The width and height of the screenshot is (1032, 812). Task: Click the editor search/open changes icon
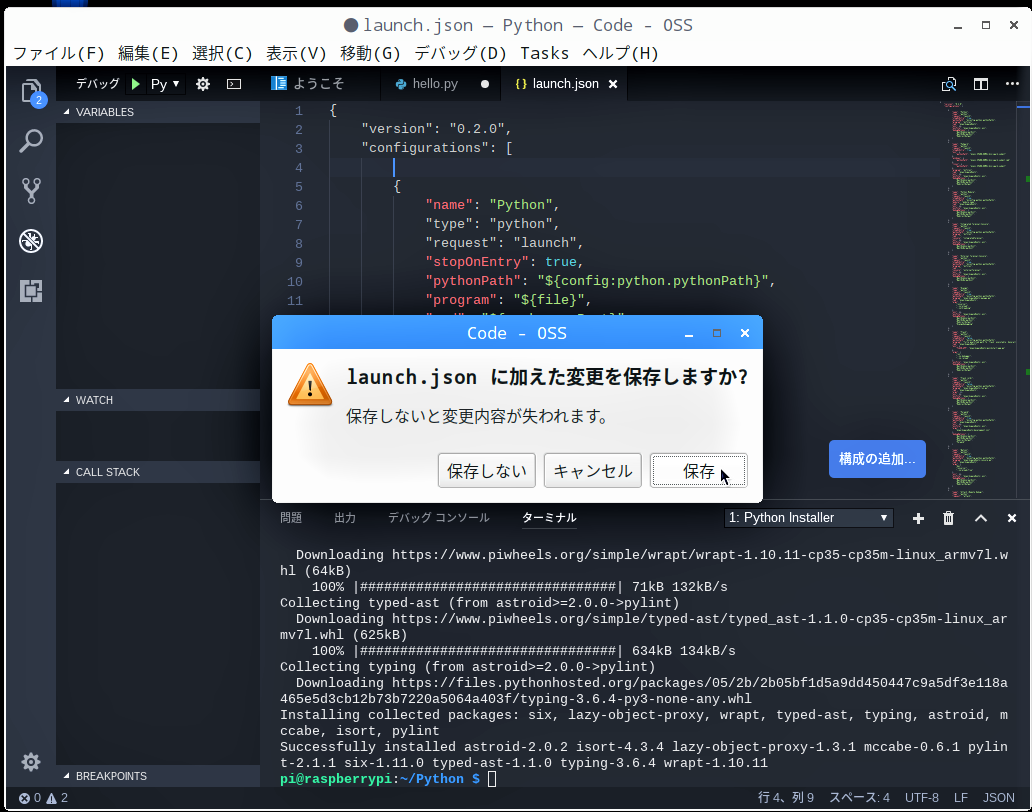tap(949, 84)
